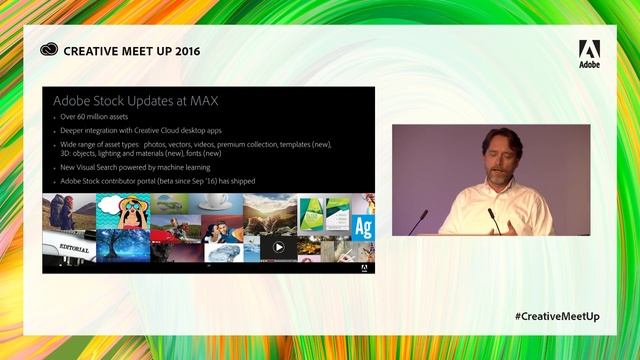This screenshot has height=360, width=640.
Task: Click 'Deeper integration with Creative Cloud desktop apps'
Action: (x=141, y=131)
